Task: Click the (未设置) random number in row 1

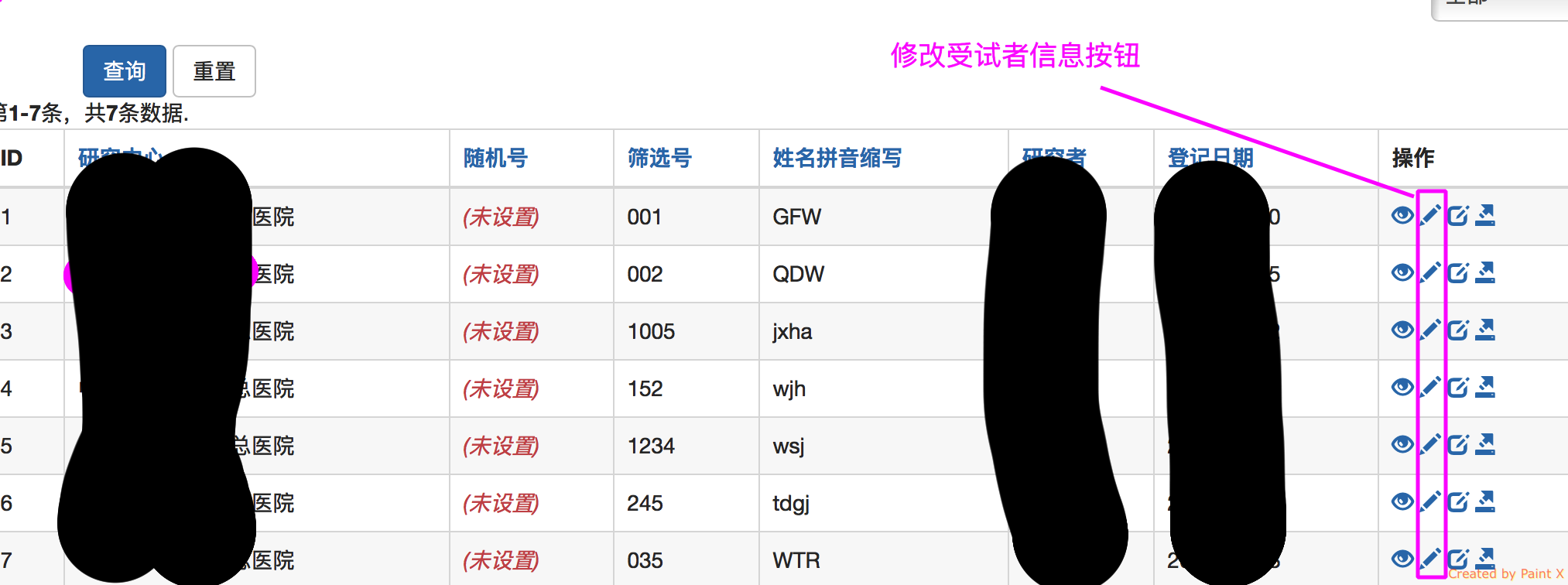Action: point(501,217)
